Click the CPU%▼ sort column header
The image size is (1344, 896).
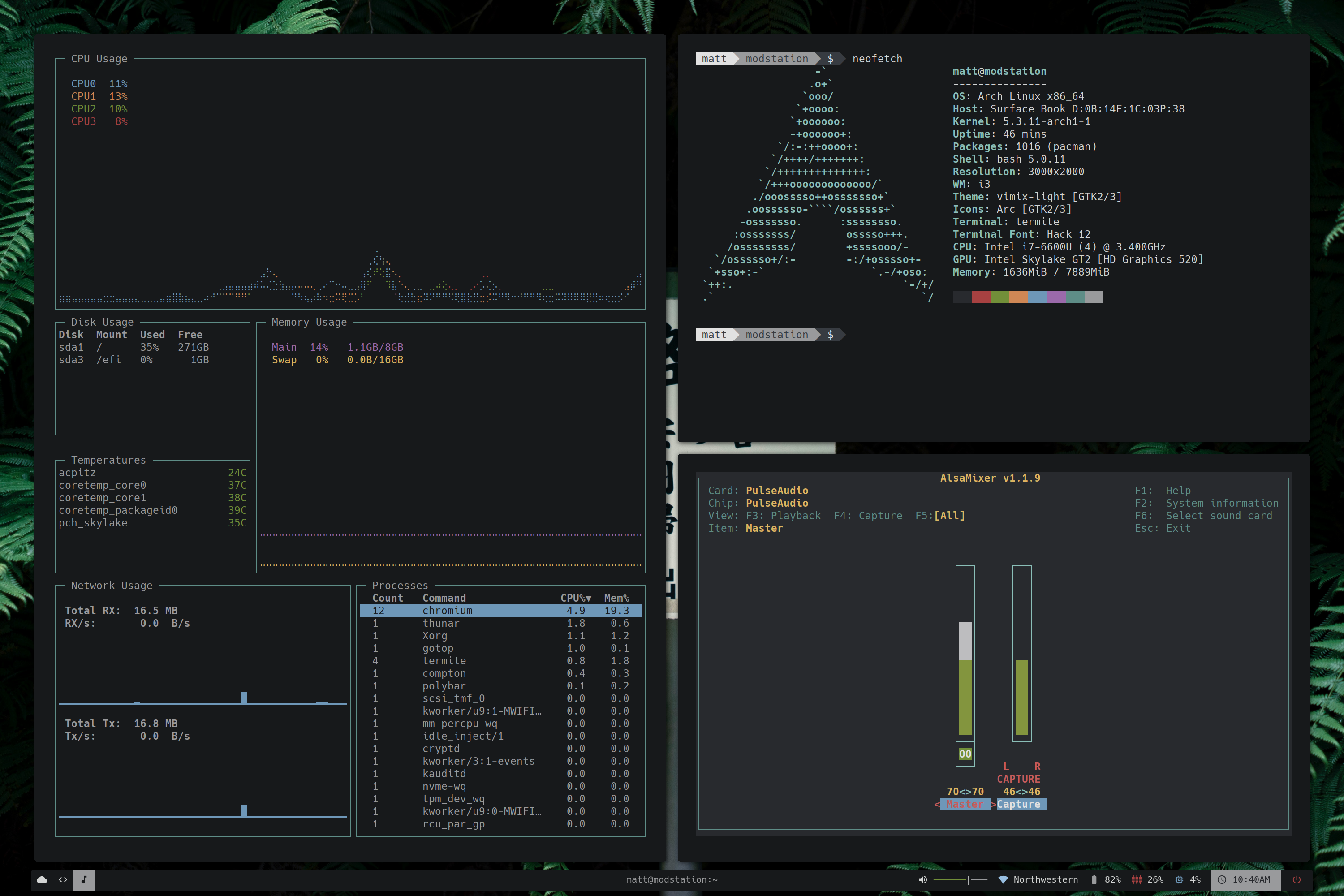(576, 598)
